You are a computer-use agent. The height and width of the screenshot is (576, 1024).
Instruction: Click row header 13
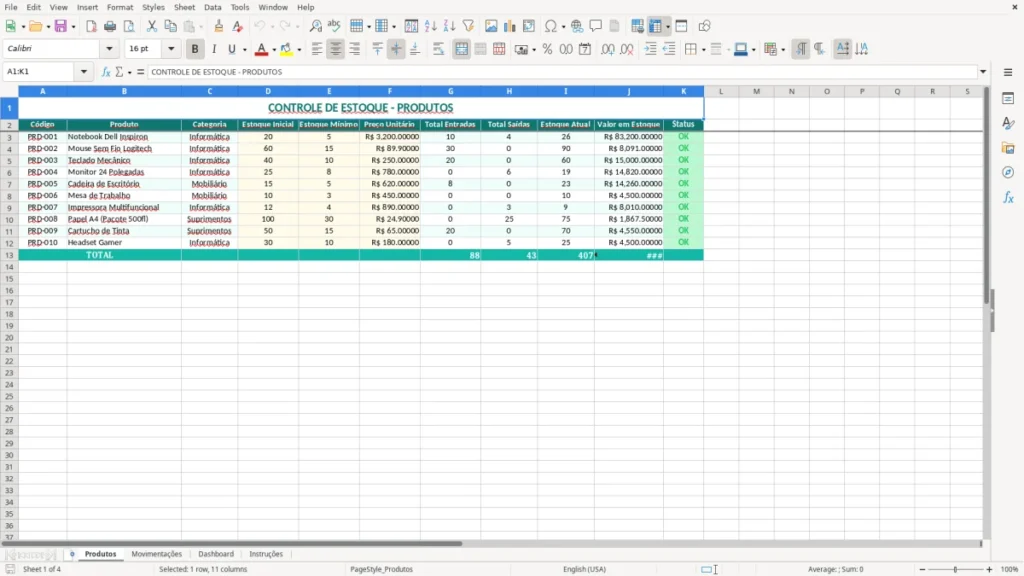coord(9,255)
